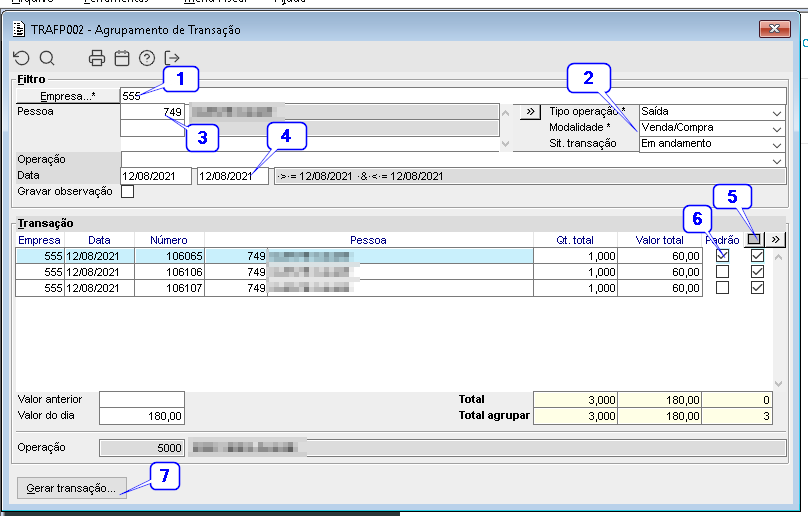Select transaction number 106107 cell

click(x=170, y=288)
